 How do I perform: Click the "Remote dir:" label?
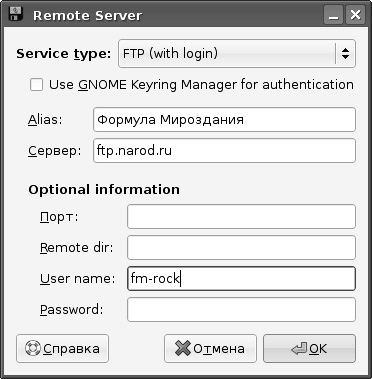coord(77,248)
